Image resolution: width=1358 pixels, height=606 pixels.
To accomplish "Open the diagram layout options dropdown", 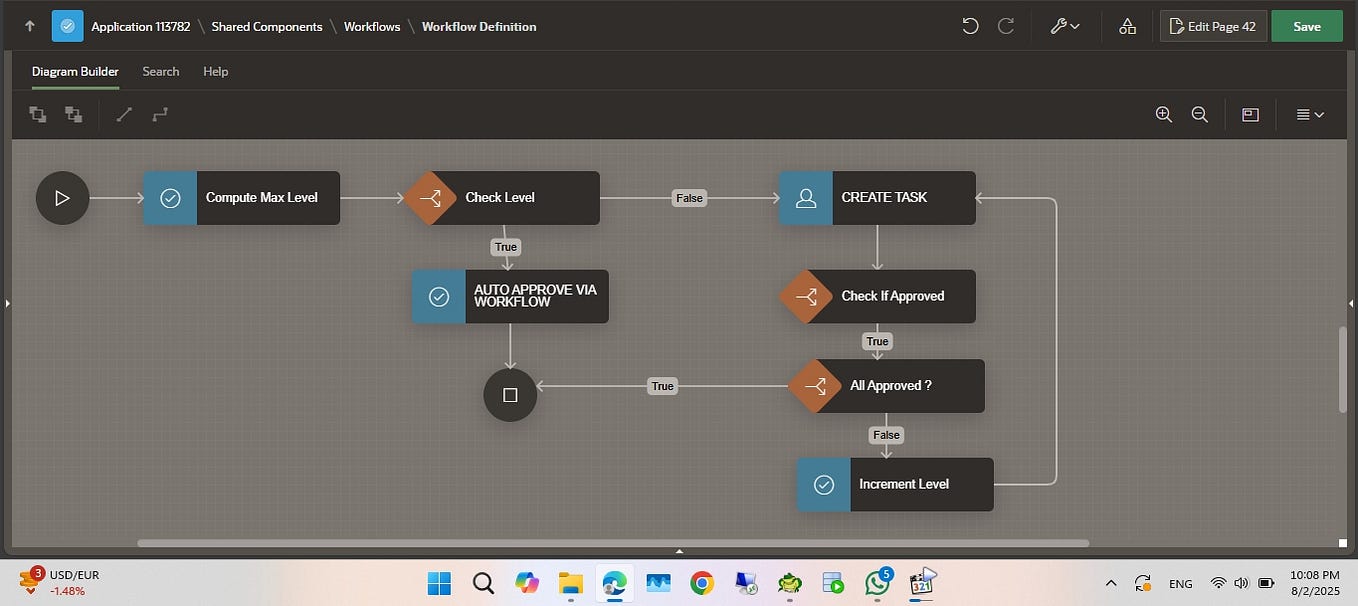I will click(x=1309, y=114).
